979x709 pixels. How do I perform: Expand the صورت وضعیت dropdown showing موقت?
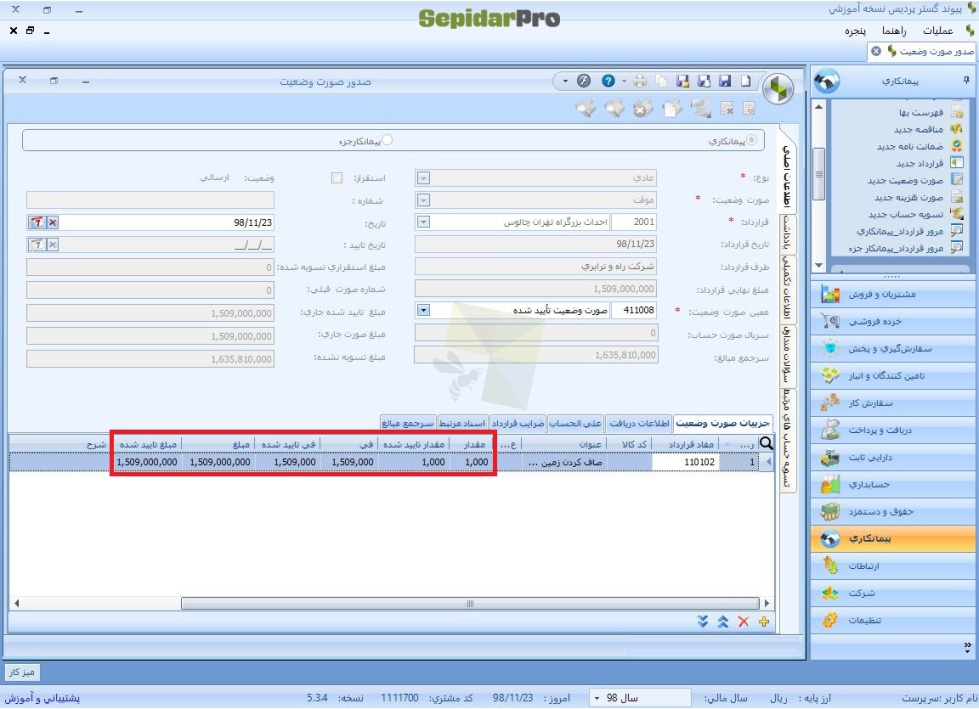tap(423, 200)
